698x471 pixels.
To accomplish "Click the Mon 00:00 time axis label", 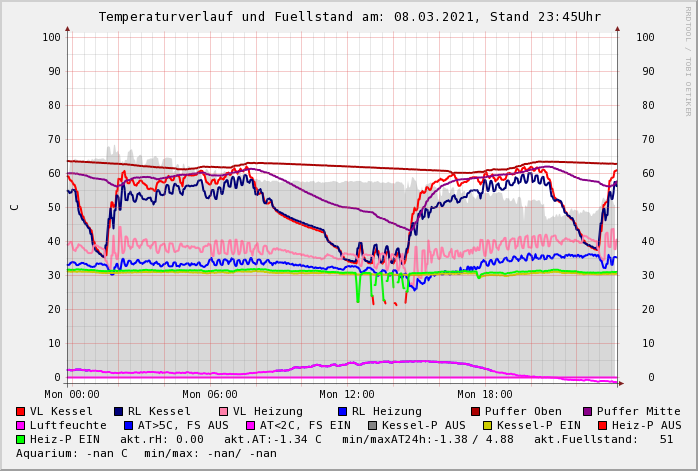I will point(72,394).
